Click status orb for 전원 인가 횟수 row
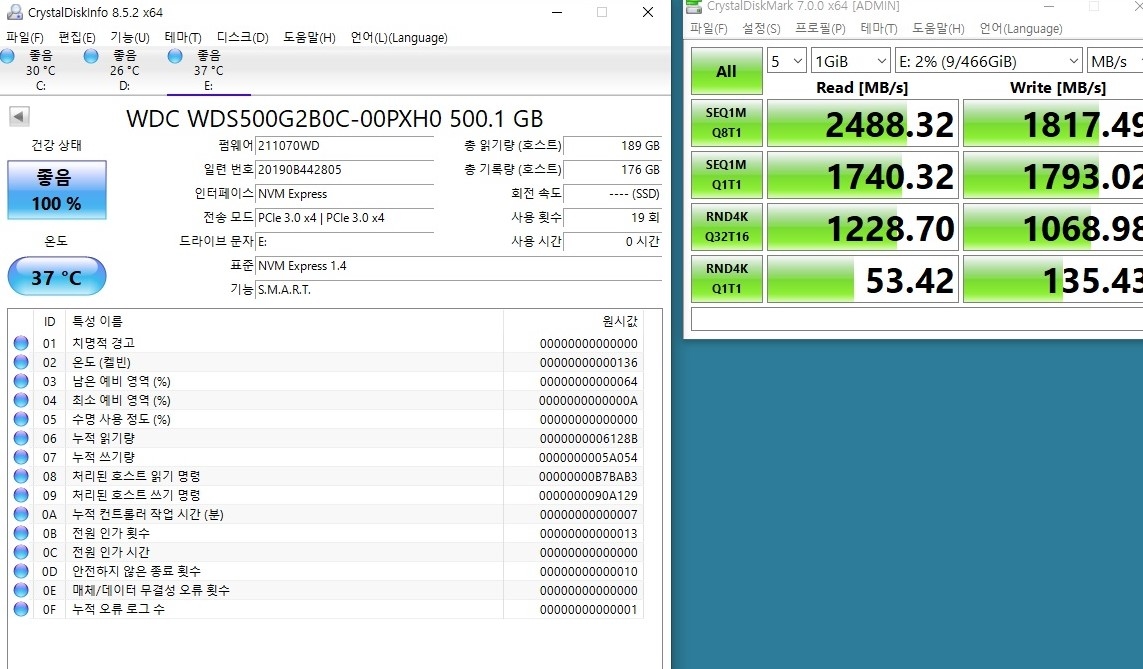Viewport: 1143px width, 669px height. (x=21, y=533)
